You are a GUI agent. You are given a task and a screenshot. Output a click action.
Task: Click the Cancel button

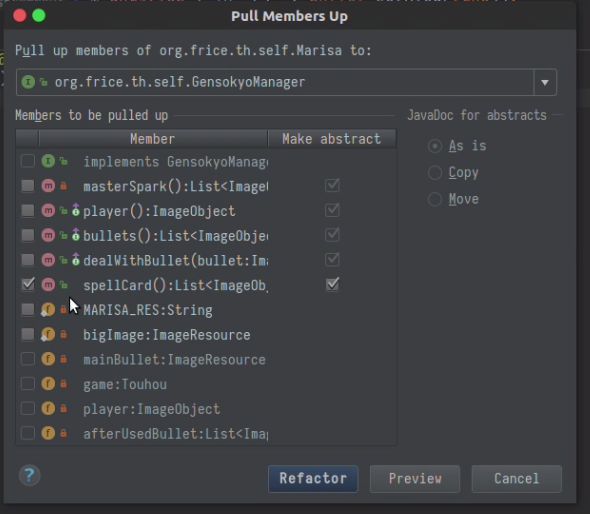tap(517, 479)
